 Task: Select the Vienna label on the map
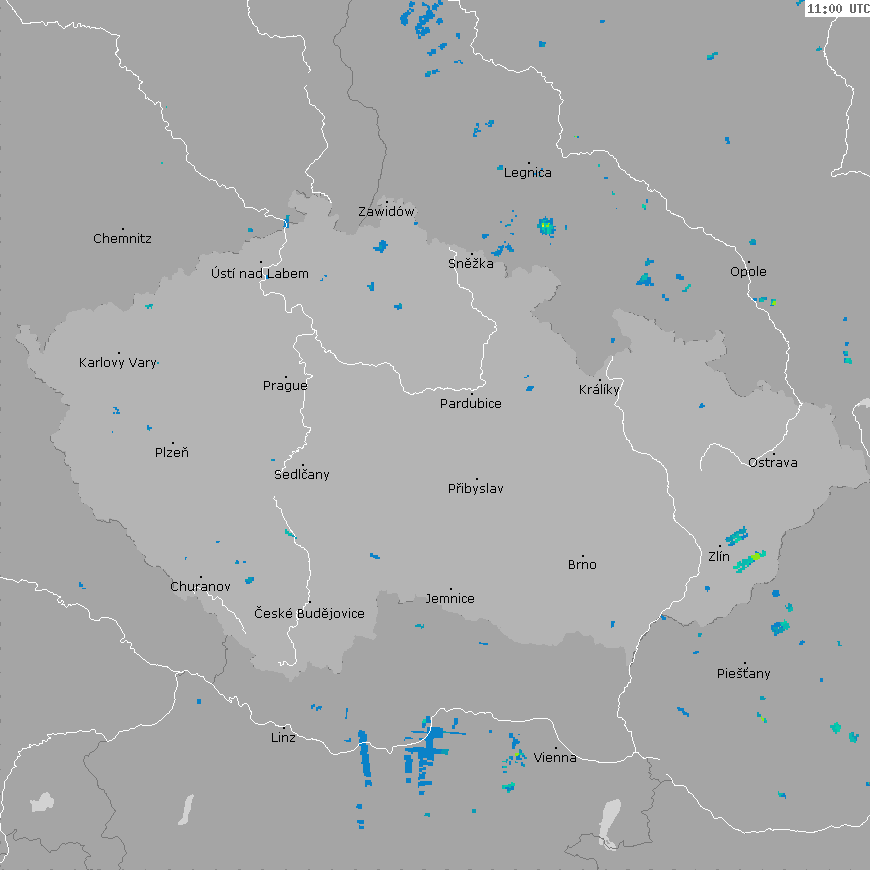coord(555,758)
